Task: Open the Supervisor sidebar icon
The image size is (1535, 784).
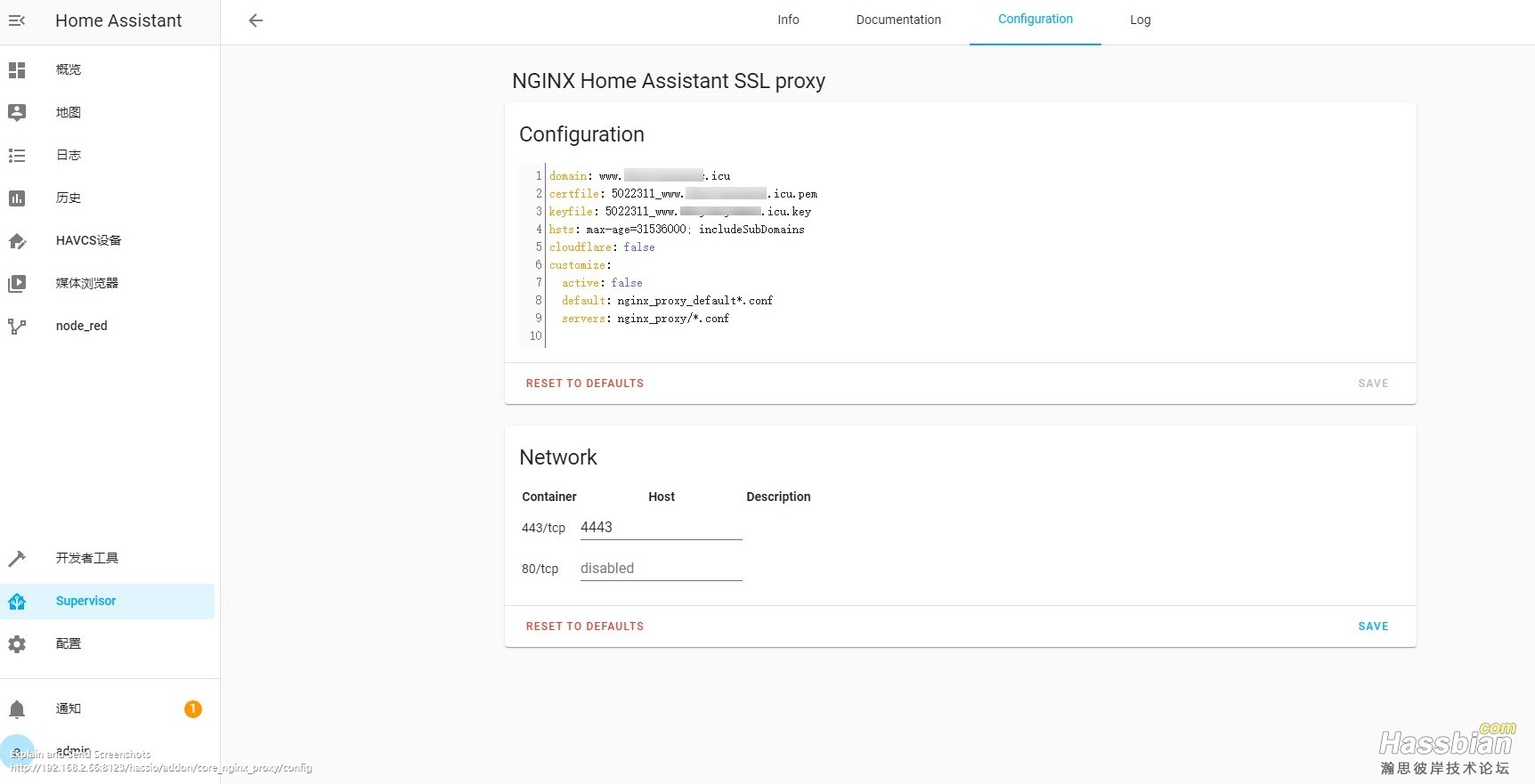Action: [x=17, y=602]
